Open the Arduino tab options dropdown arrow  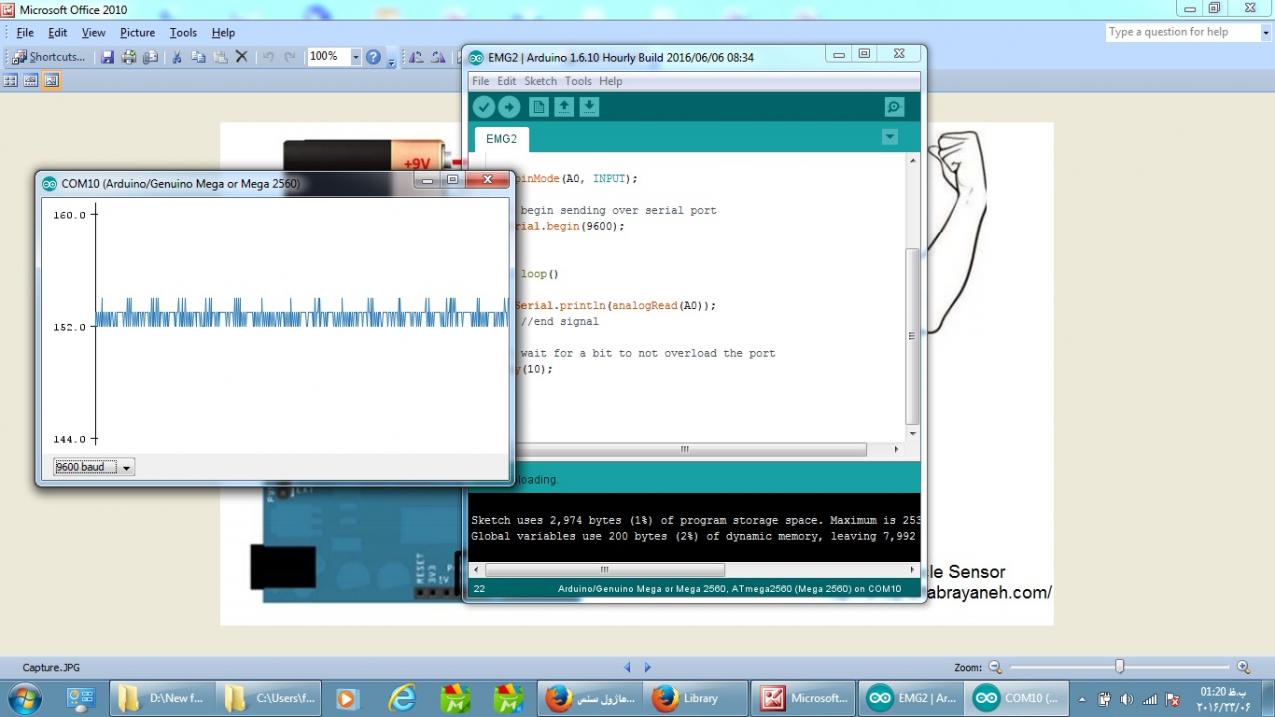pyautogui.click(x=890, y=137)
